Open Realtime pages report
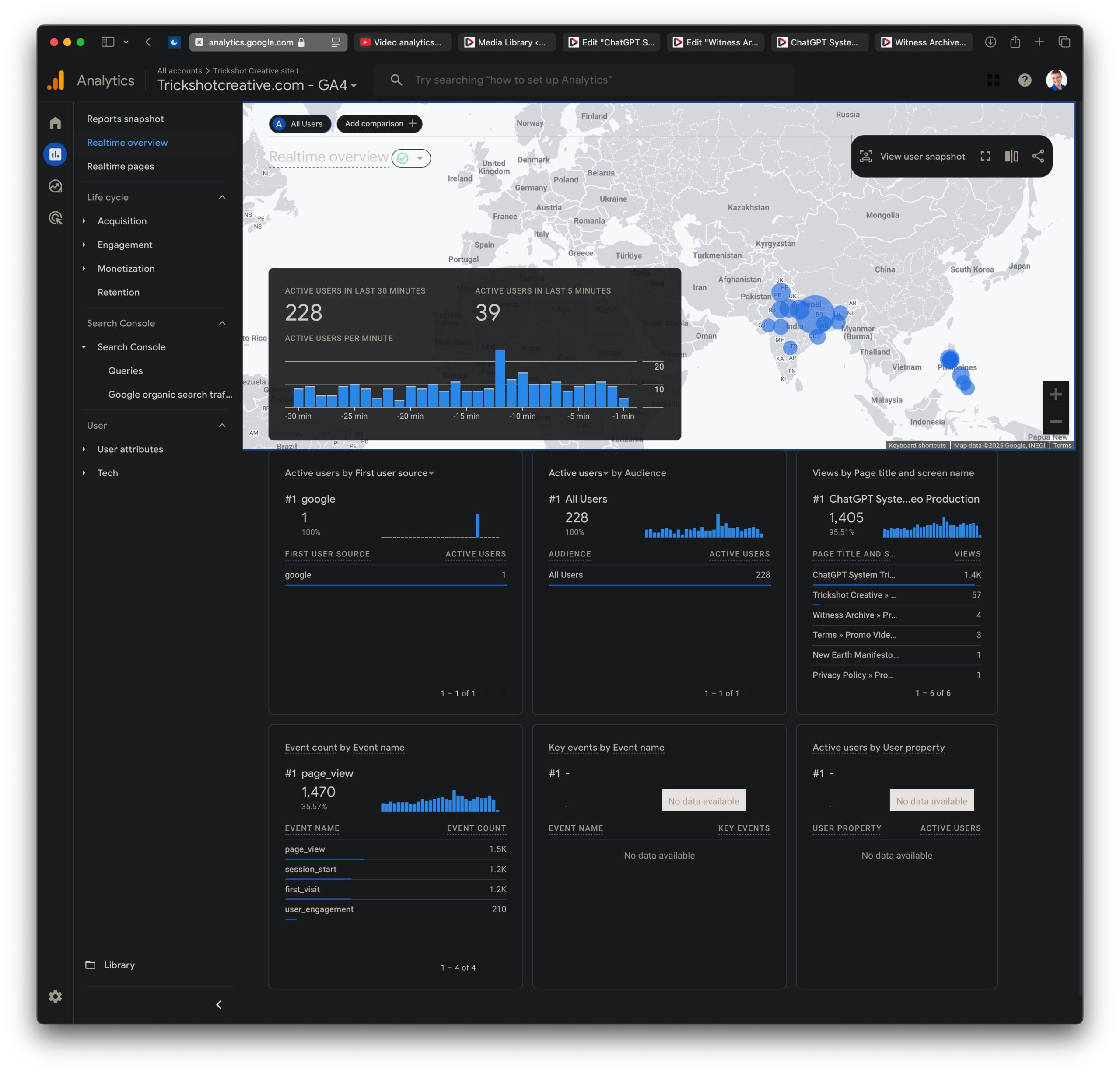The height and width of the screenshot is (1073, 1120). [120, 166]
